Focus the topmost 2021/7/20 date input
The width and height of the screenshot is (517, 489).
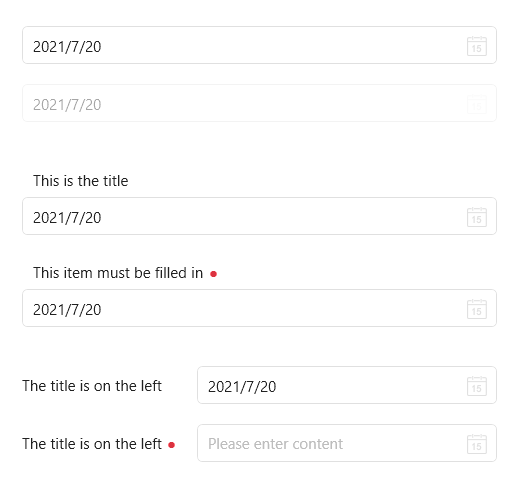coord(259,45)
